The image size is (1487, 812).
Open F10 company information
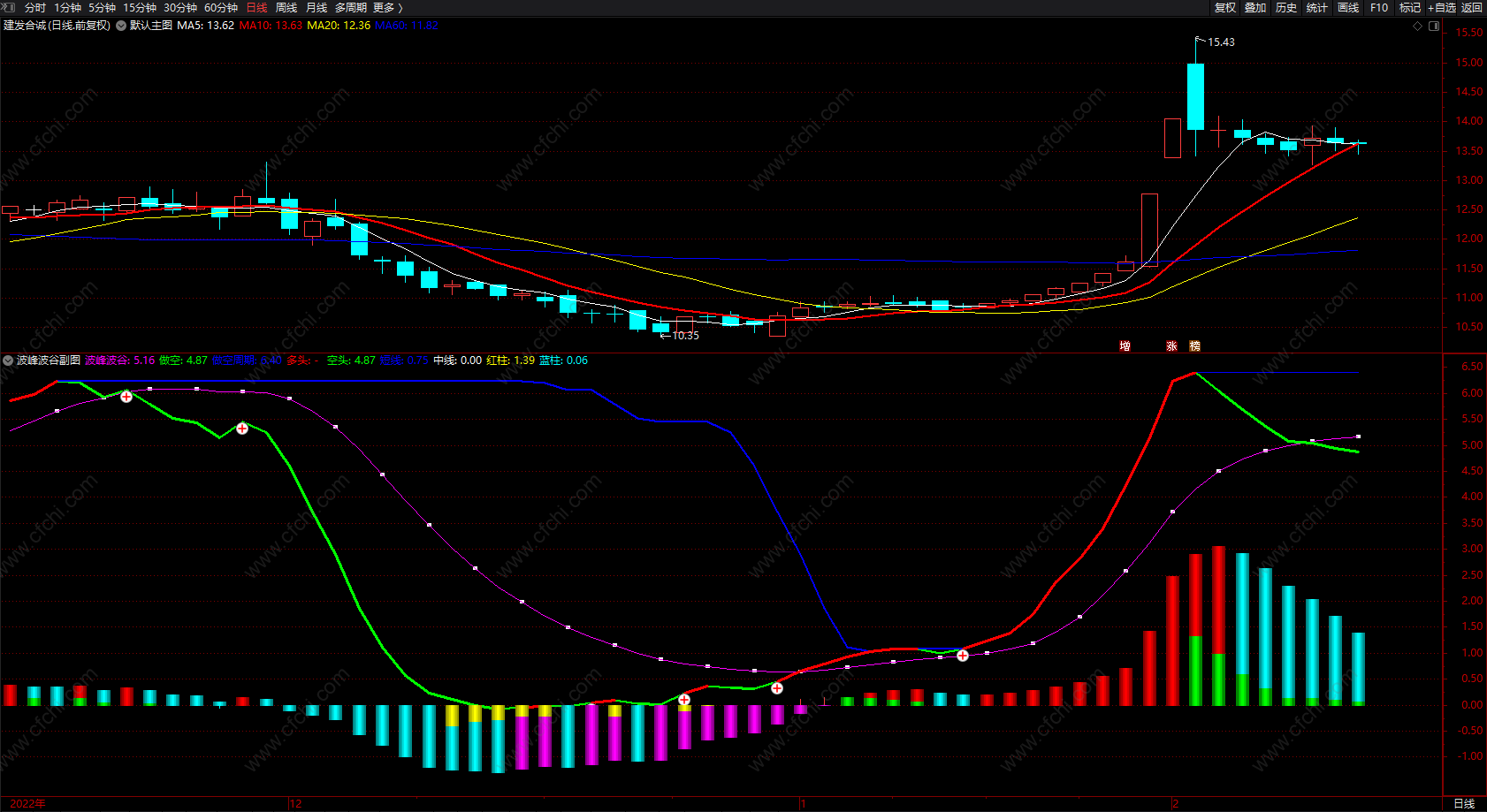(1379, 8)
